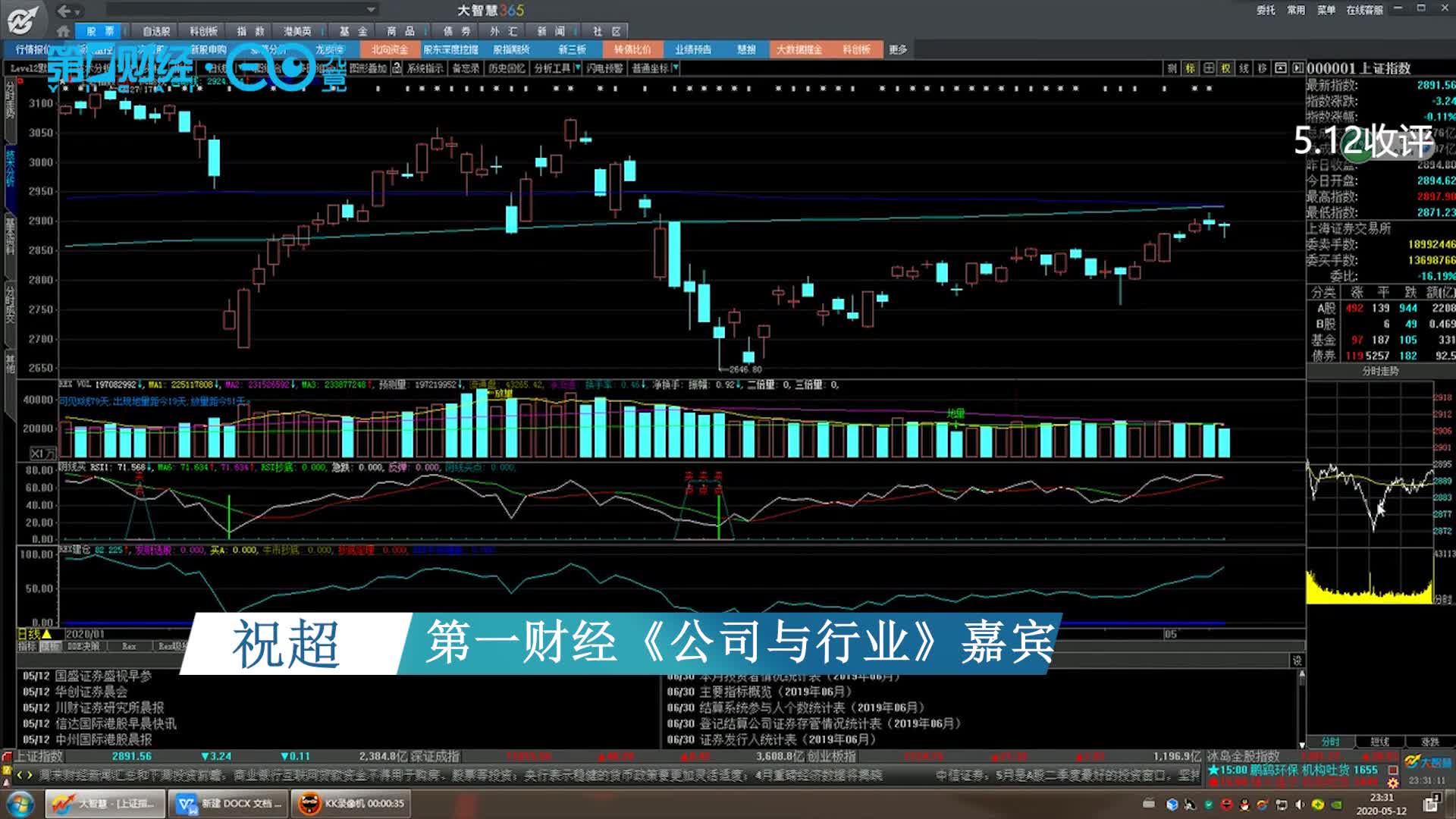This screenshot has height=819, width=1456.
Task: Open 历史回忆 in chart toolbar
Action: click(x=507, y=68)
